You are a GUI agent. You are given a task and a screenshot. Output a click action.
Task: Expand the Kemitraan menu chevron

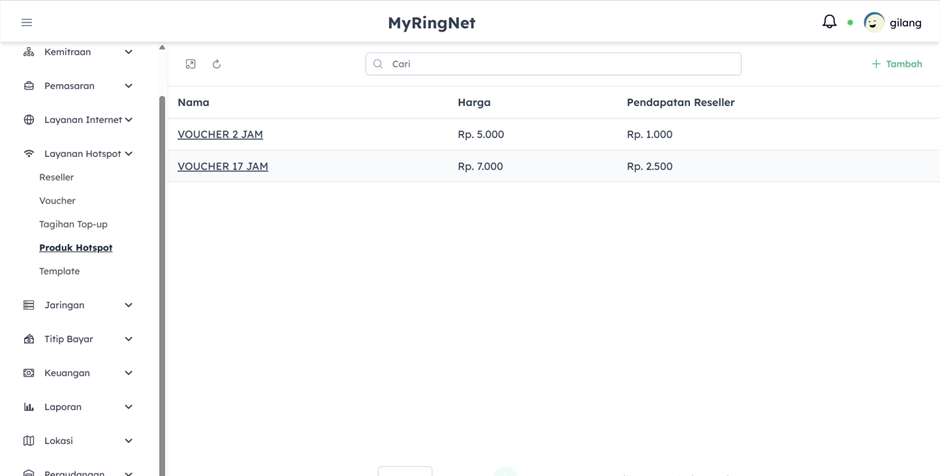point(128,52)
